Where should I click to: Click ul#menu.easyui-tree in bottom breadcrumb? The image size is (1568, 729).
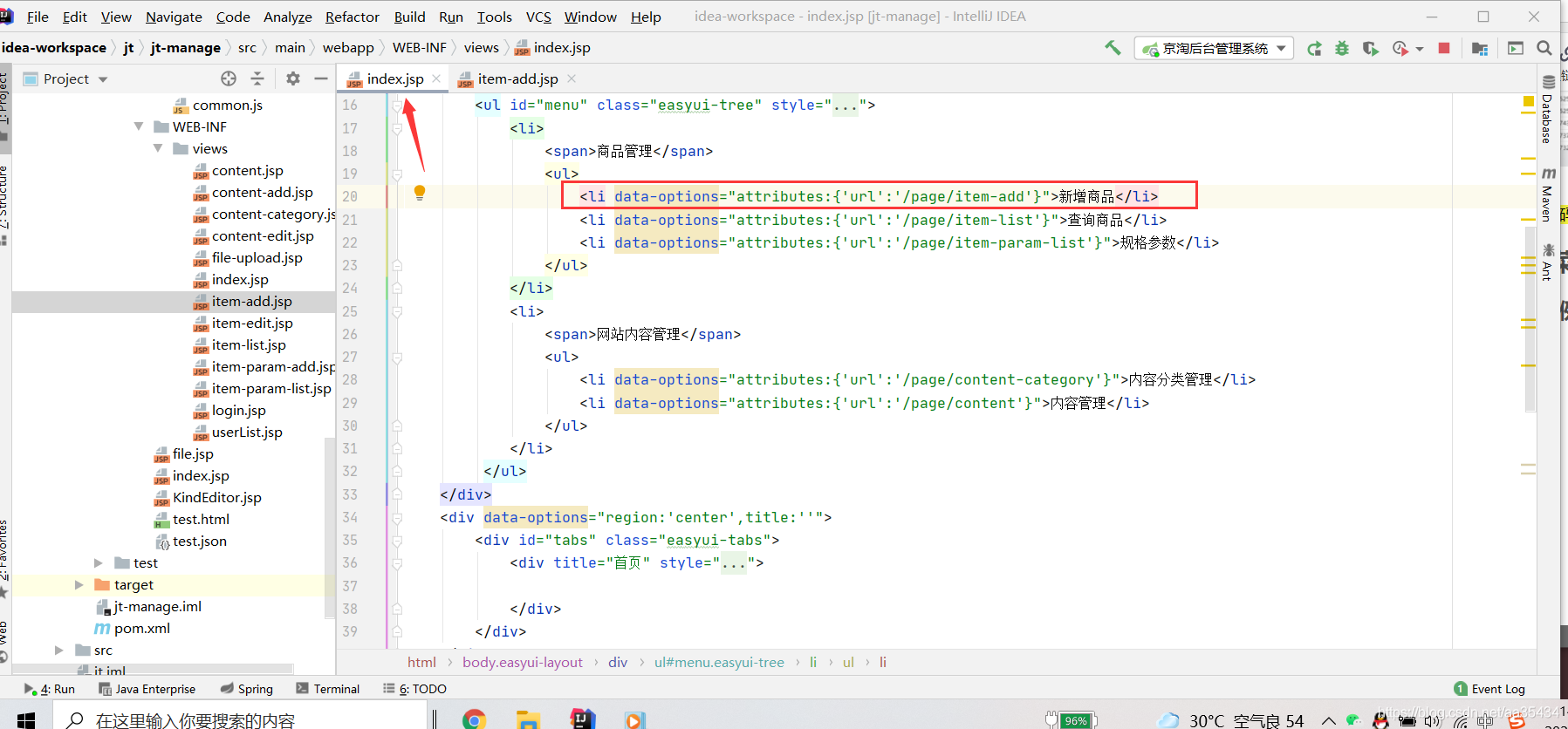pyautogui.click(x=719, y=663)
